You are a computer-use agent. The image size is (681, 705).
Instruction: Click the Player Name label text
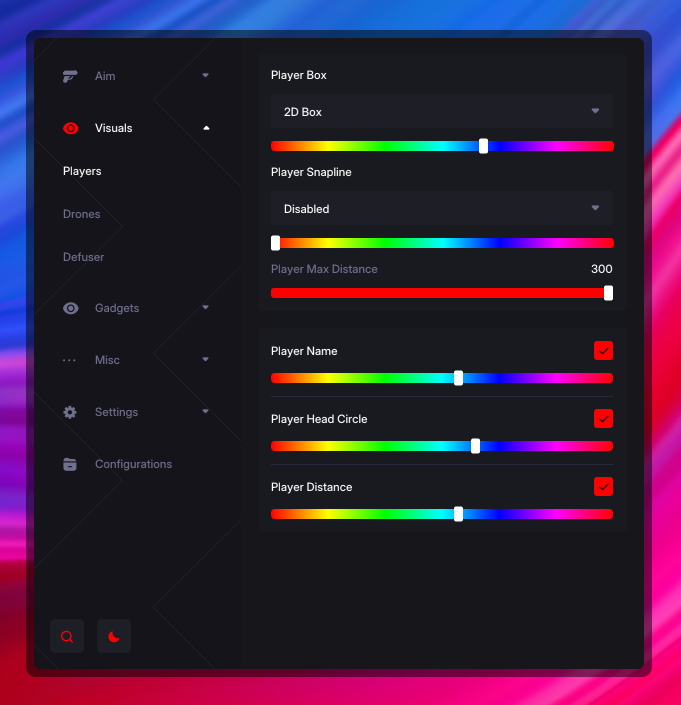point(304,351)
